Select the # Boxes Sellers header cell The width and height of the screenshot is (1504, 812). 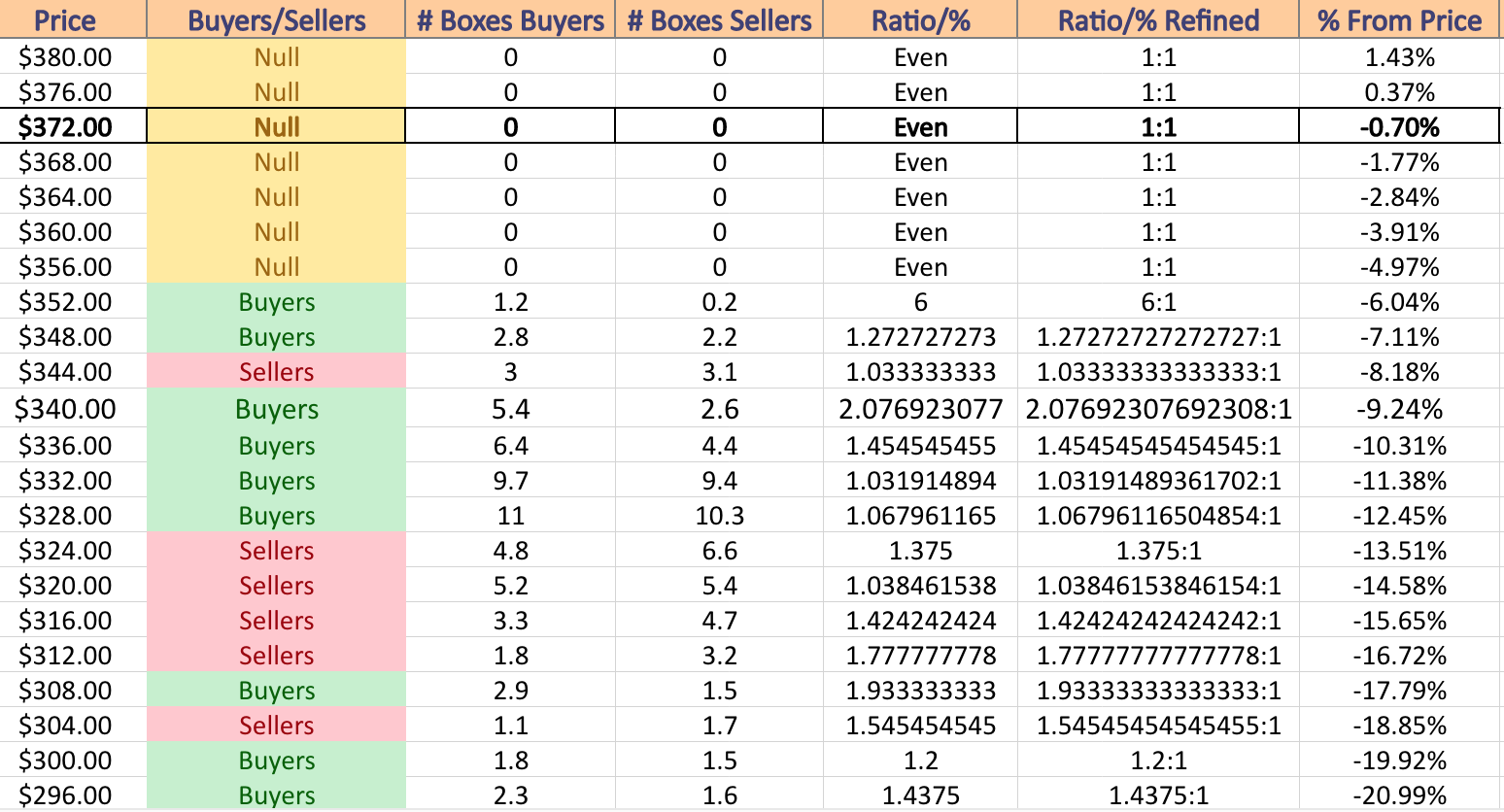point(719,19)
